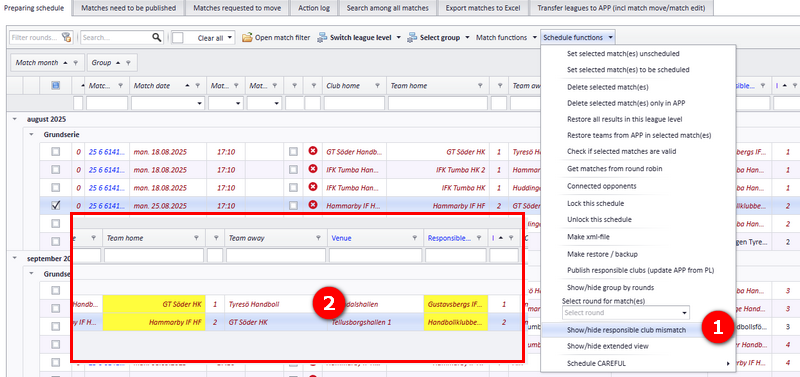
Task: Expand the Select group dropdown arrow
Action: 467,38
